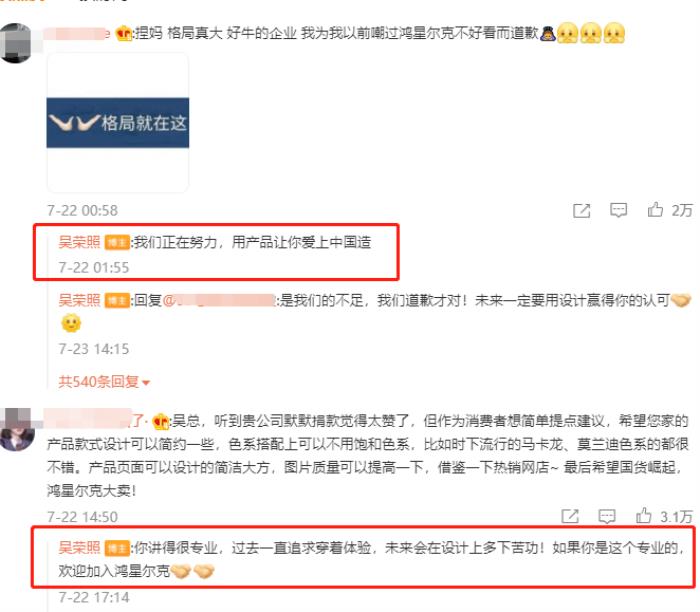Open 吴荣照 profile from 7-23 14:15 reply
700x612 pixels.
[79, 300]
